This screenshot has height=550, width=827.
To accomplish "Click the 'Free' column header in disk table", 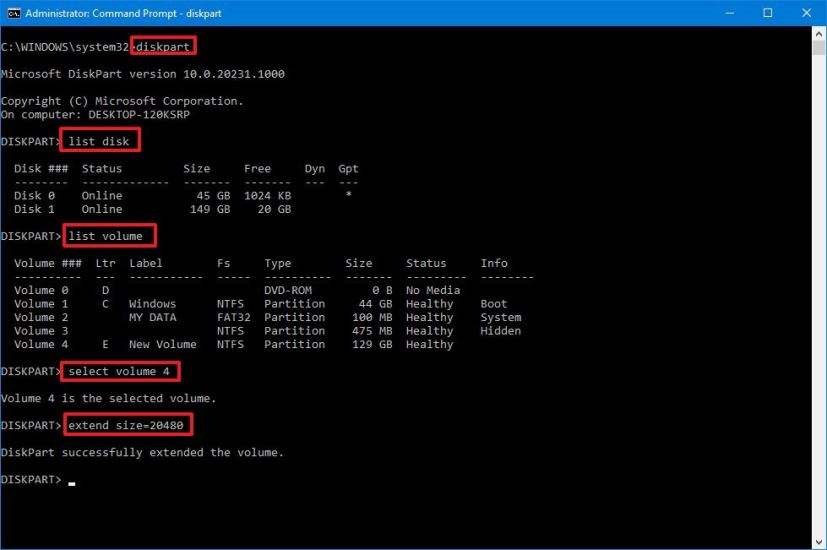I will pyautogui.click(x=257, y=169).
